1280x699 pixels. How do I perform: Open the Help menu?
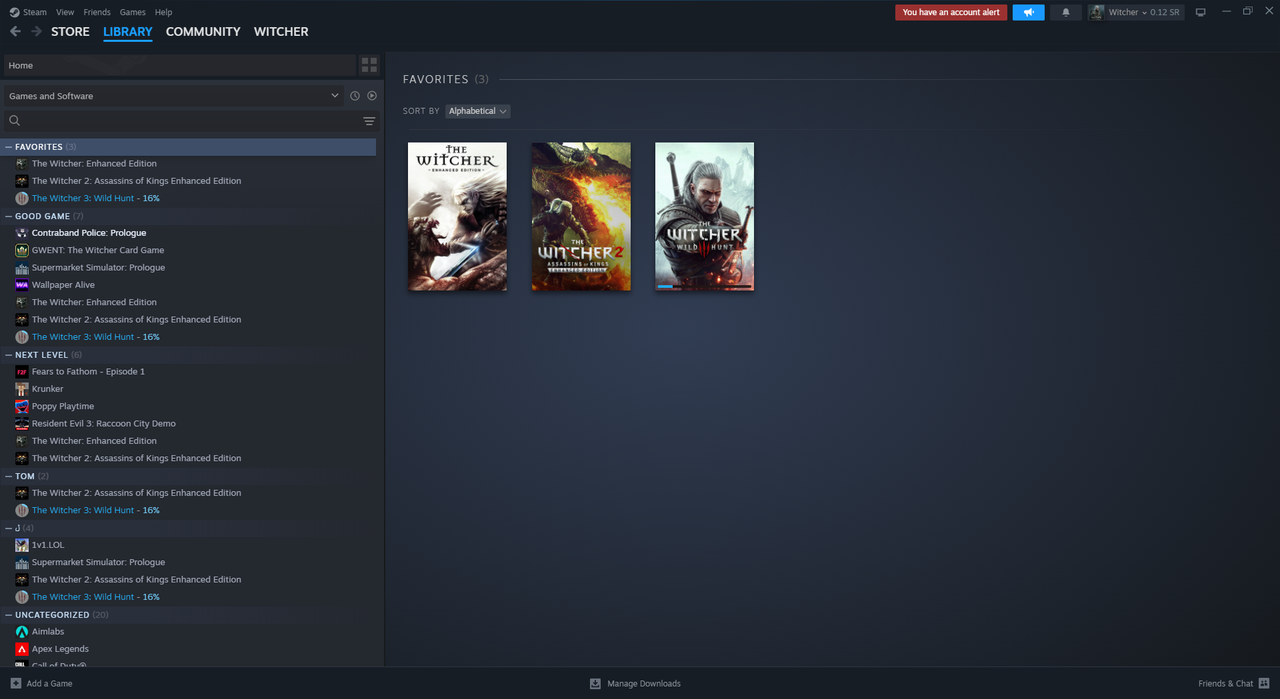pos(164,12)
